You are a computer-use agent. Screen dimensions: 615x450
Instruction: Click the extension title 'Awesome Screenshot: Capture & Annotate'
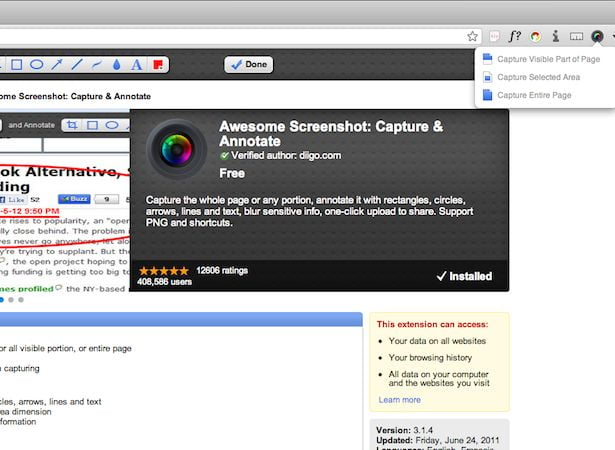pos(331,134)
